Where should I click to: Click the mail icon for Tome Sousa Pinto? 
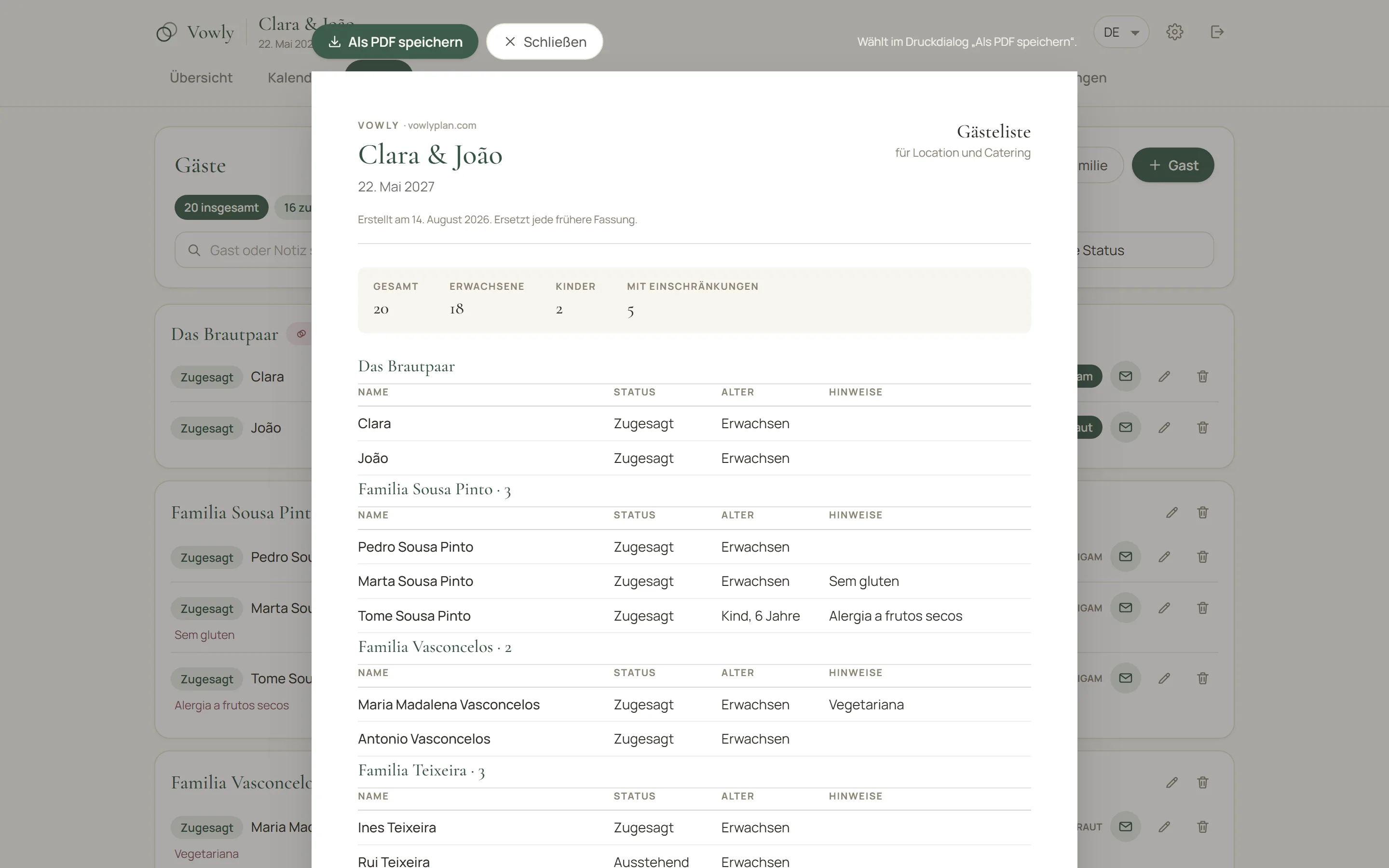point(1125,678)
